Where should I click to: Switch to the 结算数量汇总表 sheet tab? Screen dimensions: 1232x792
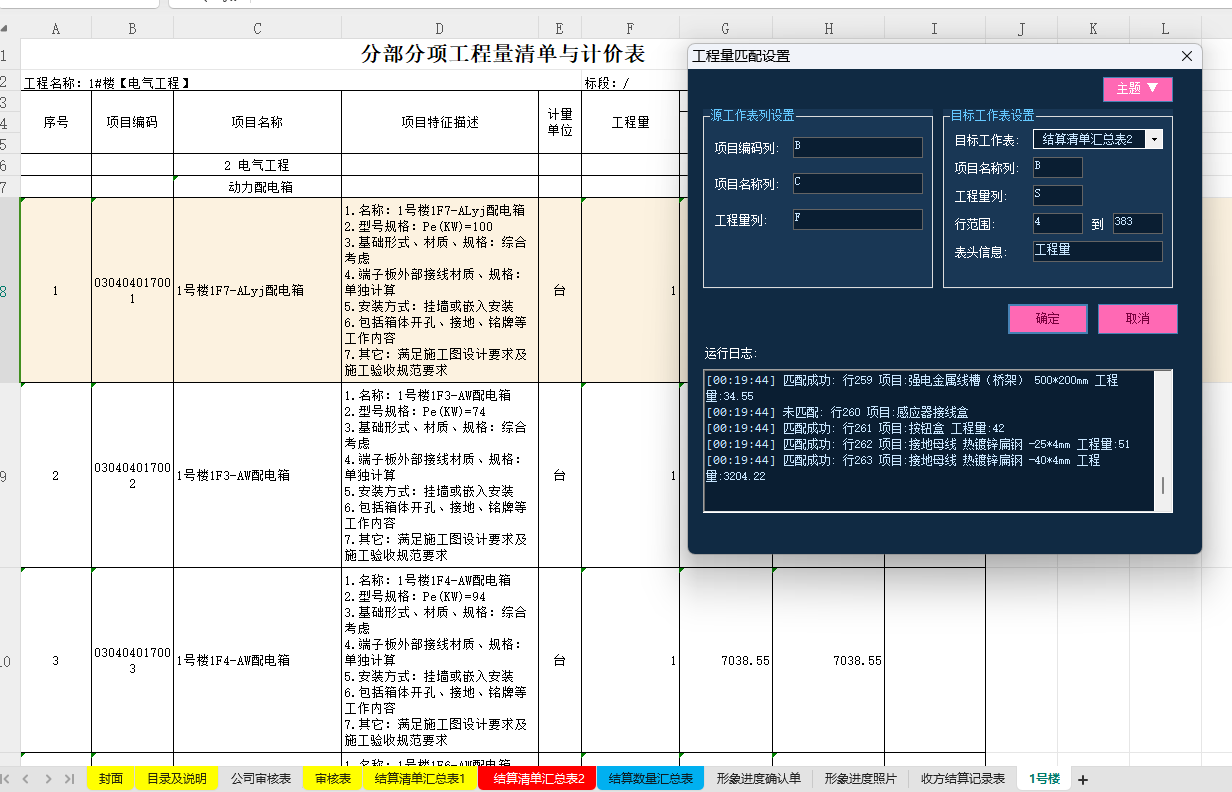pos(651,779)
